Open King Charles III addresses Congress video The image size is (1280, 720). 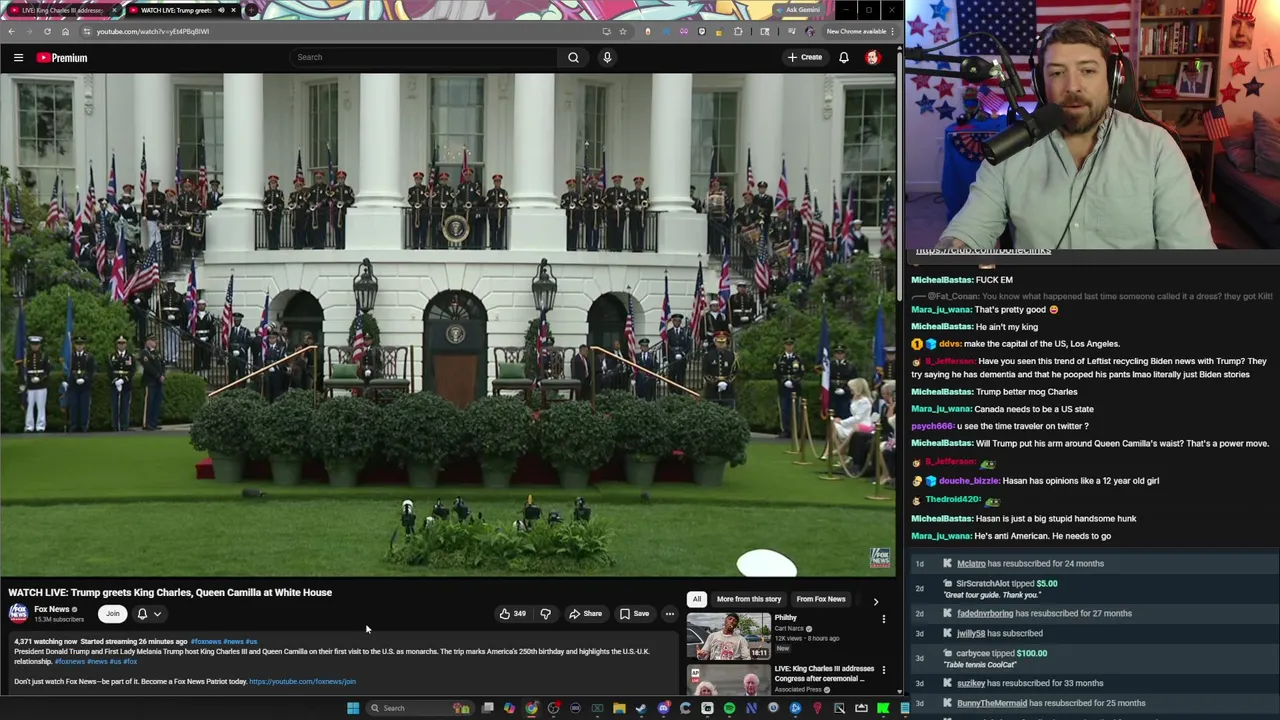pyautogui.click(x=824, y=673)
